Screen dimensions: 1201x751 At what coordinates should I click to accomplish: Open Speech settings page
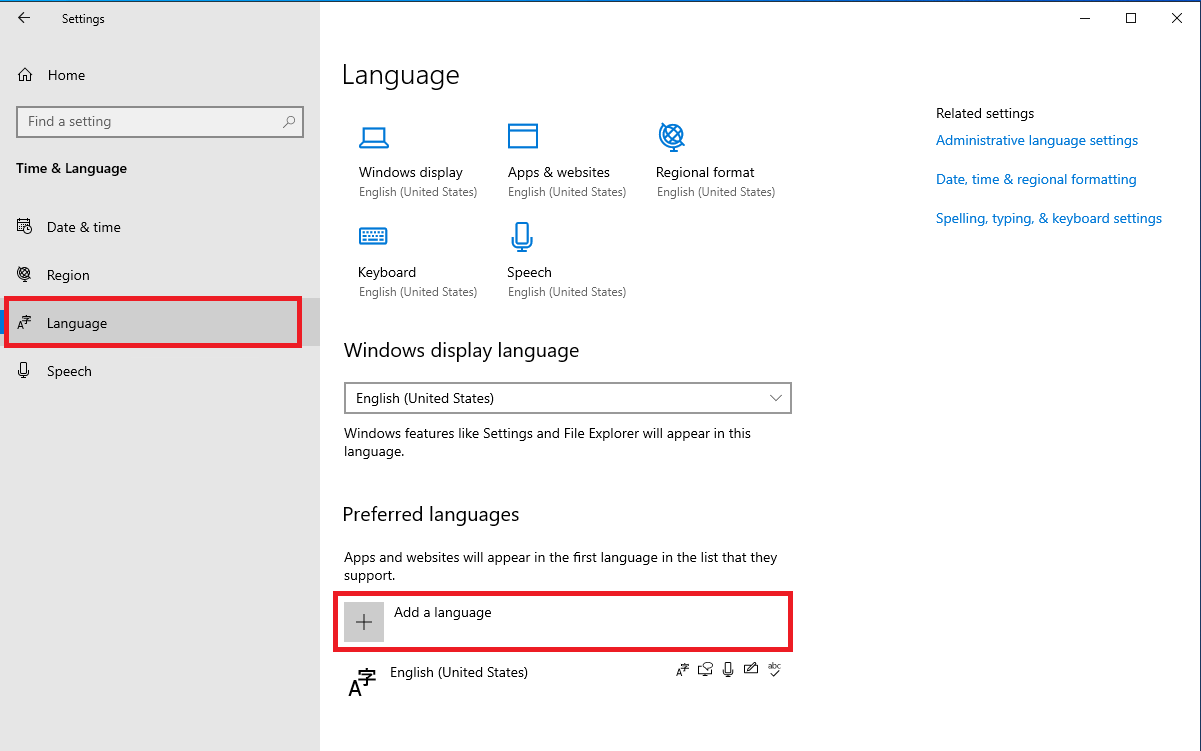[160, 371]
